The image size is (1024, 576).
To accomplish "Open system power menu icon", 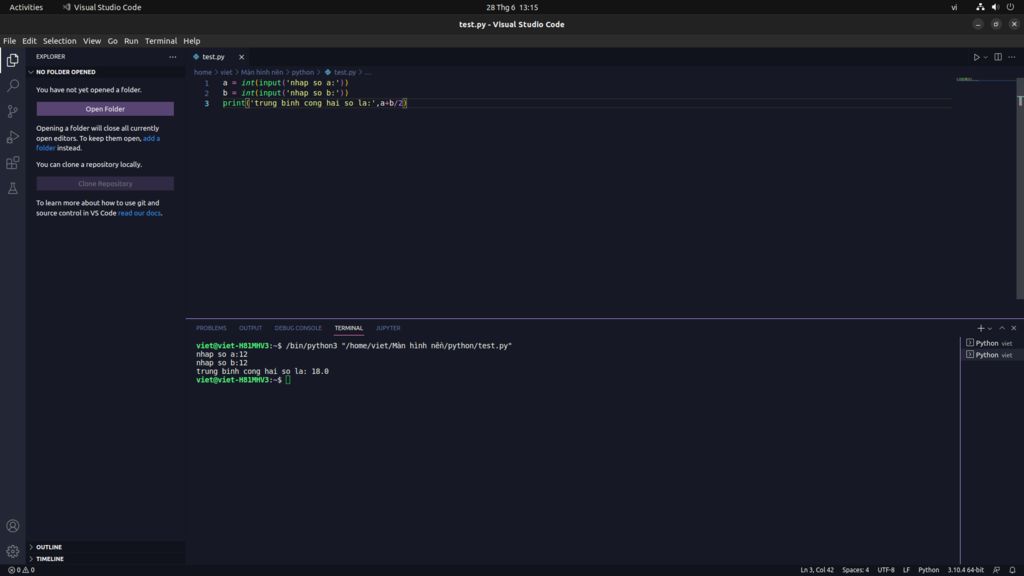I will click(x=1010, y=7).
